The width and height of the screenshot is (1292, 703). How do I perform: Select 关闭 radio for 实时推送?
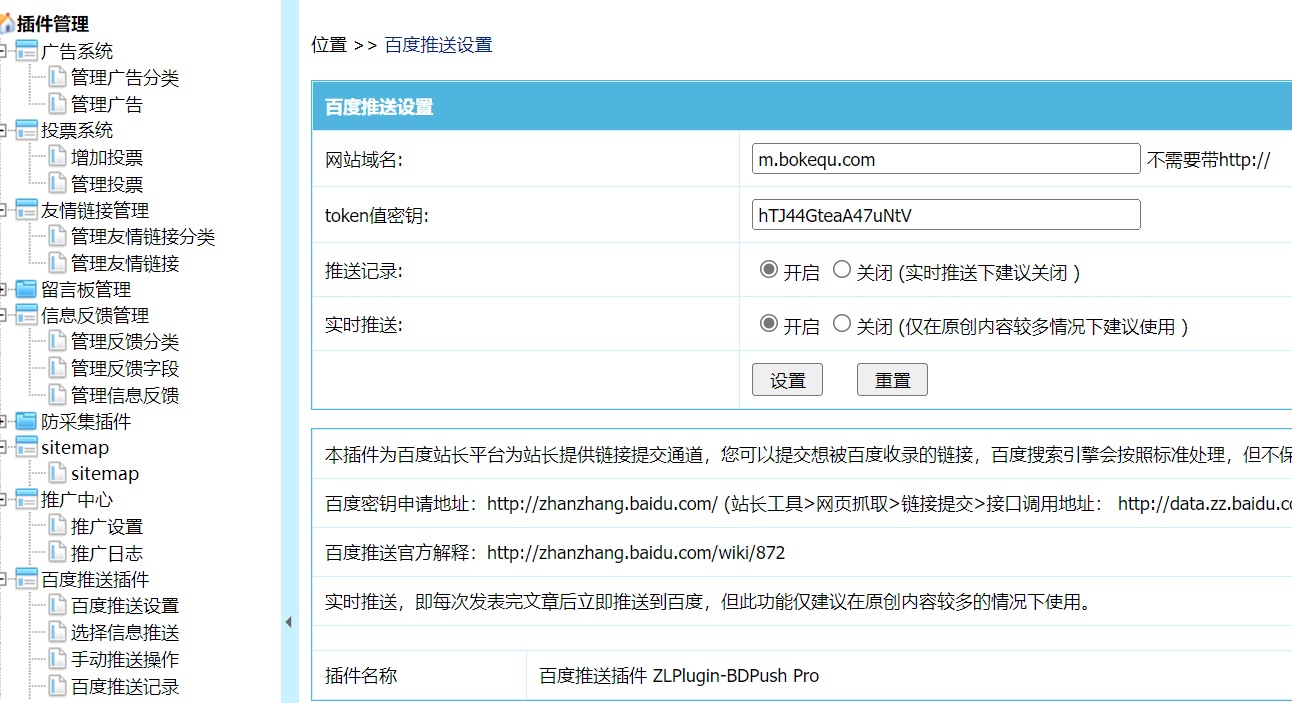coord(842,324)
